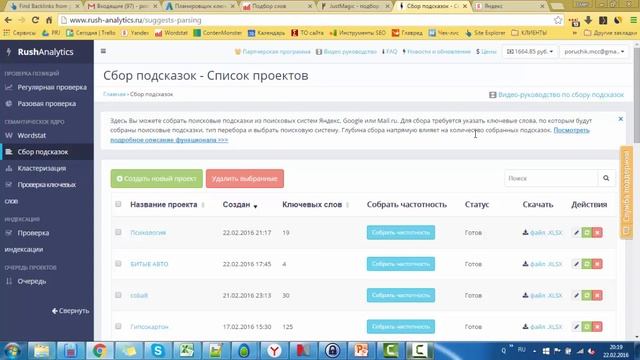Open Skype from the taskbar

click(157, 351)
